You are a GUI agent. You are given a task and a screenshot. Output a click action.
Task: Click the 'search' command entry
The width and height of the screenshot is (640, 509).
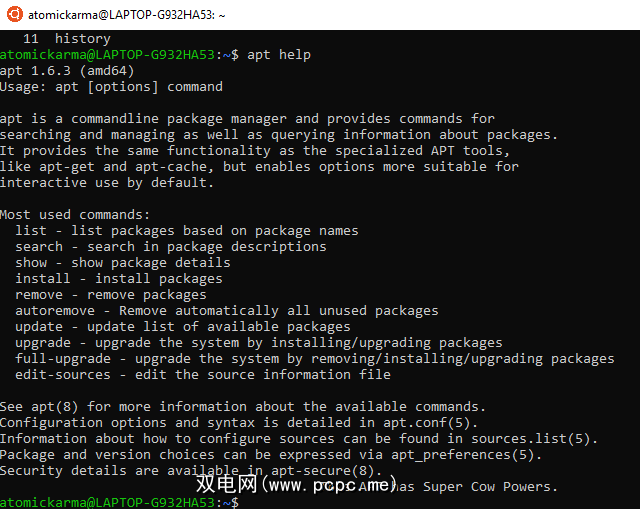(x=39, y=247)
